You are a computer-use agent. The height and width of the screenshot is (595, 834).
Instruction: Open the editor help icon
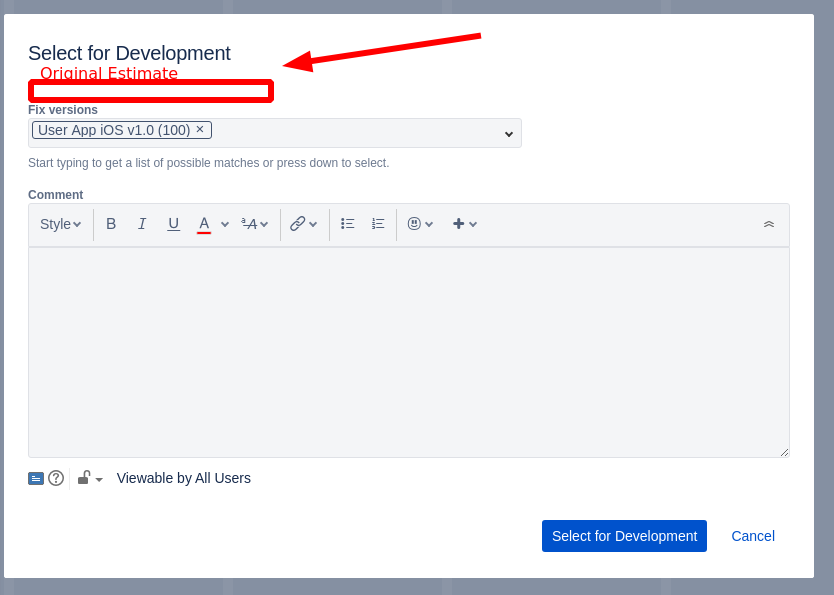(56, 478)
